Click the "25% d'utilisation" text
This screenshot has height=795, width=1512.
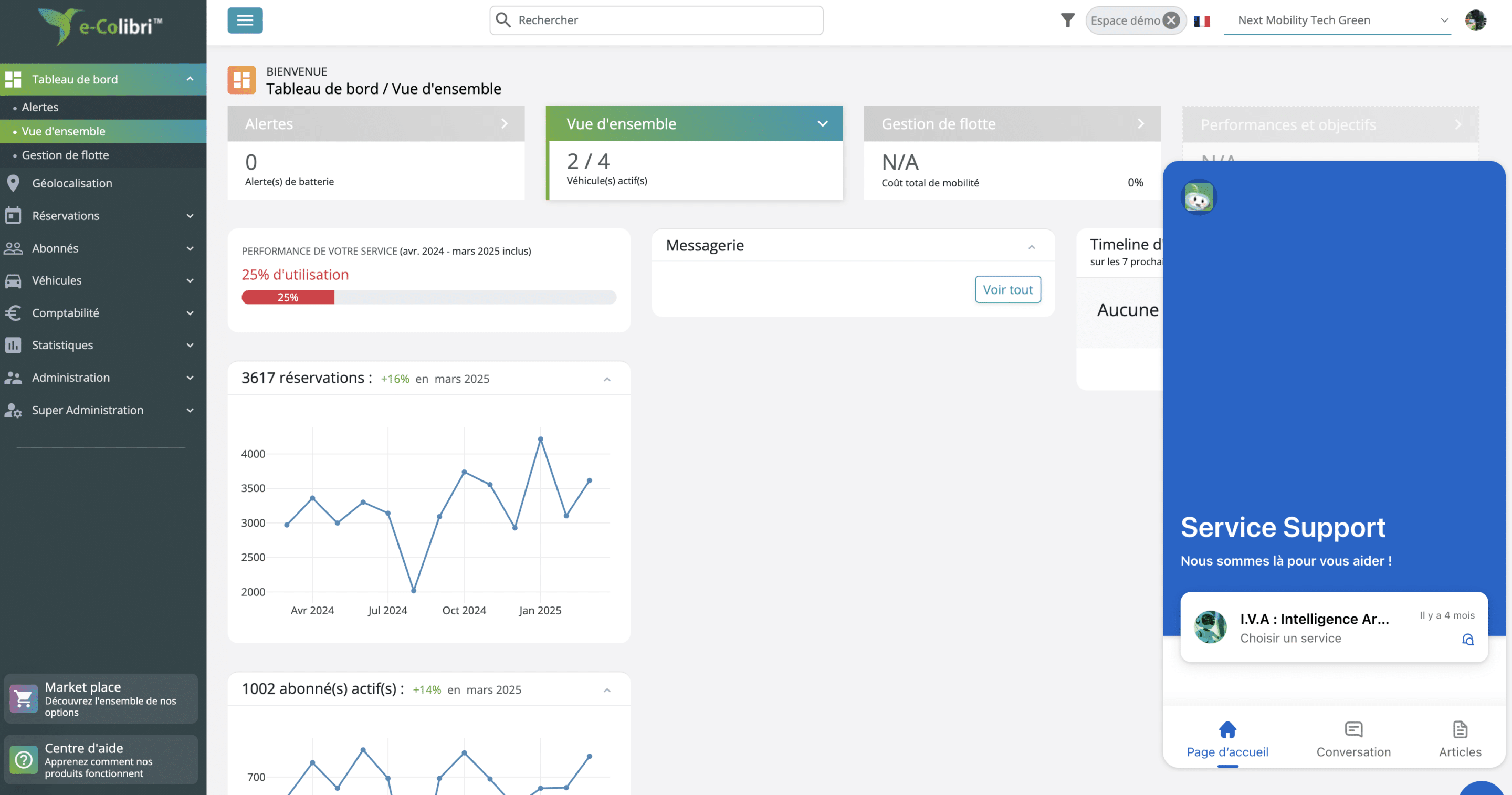295,275
